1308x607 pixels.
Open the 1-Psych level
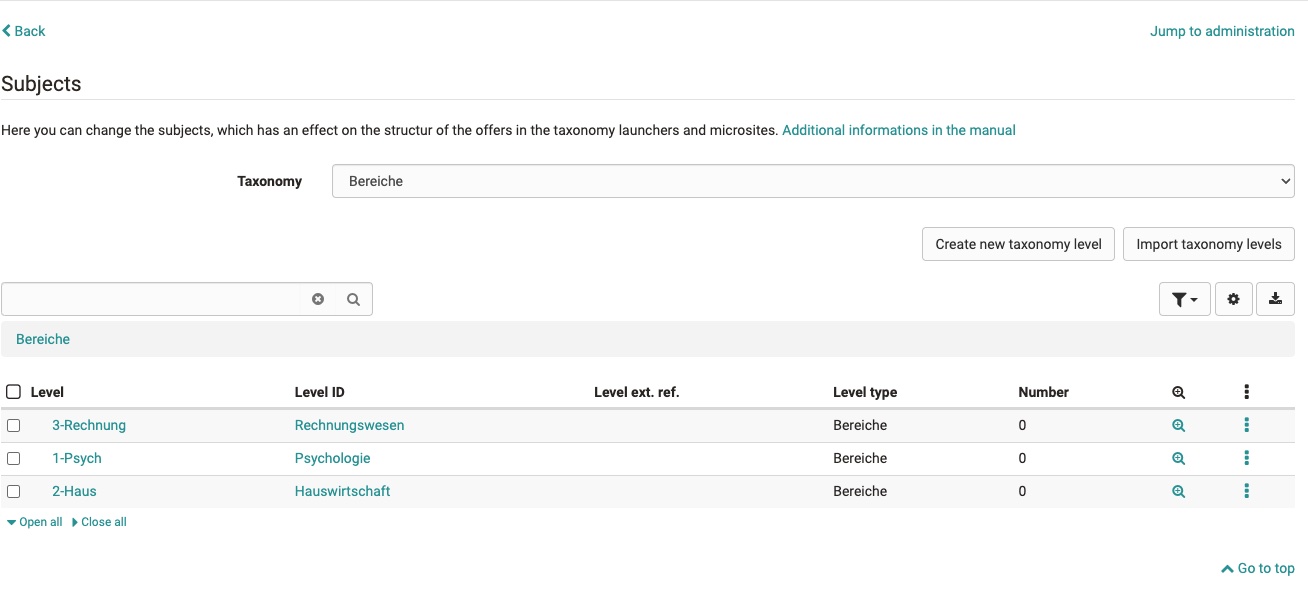[x=77, y=458]
